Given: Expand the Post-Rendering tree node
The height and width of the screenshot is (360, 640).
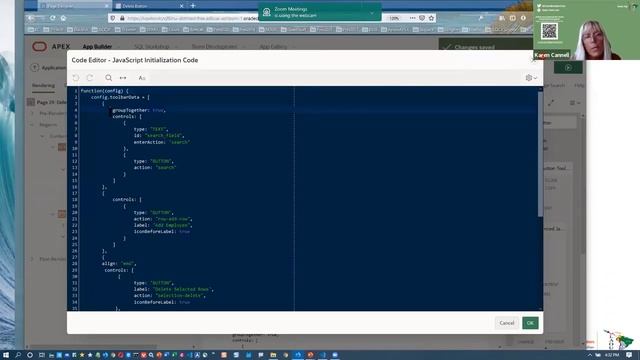Looking at the screenshot, I should (x=33, y=259).
